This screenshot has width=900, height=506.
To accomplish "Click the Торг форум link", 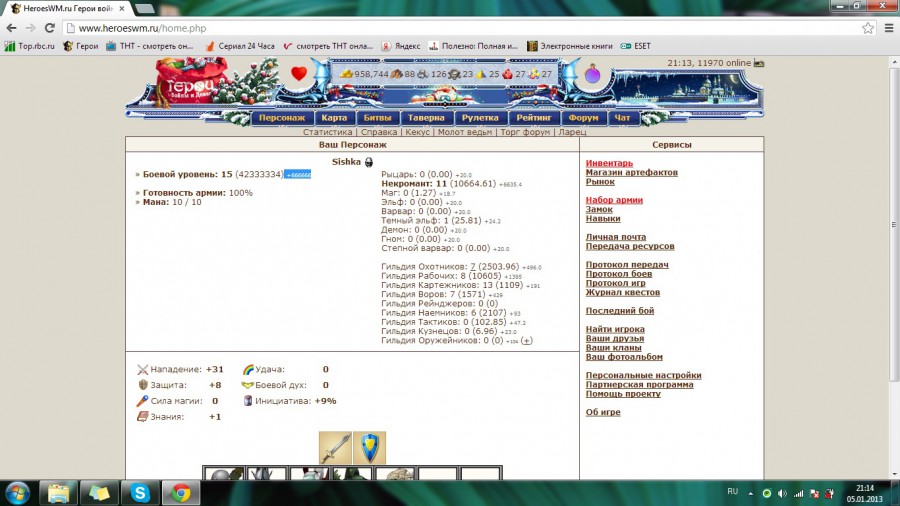I will 525,132.
